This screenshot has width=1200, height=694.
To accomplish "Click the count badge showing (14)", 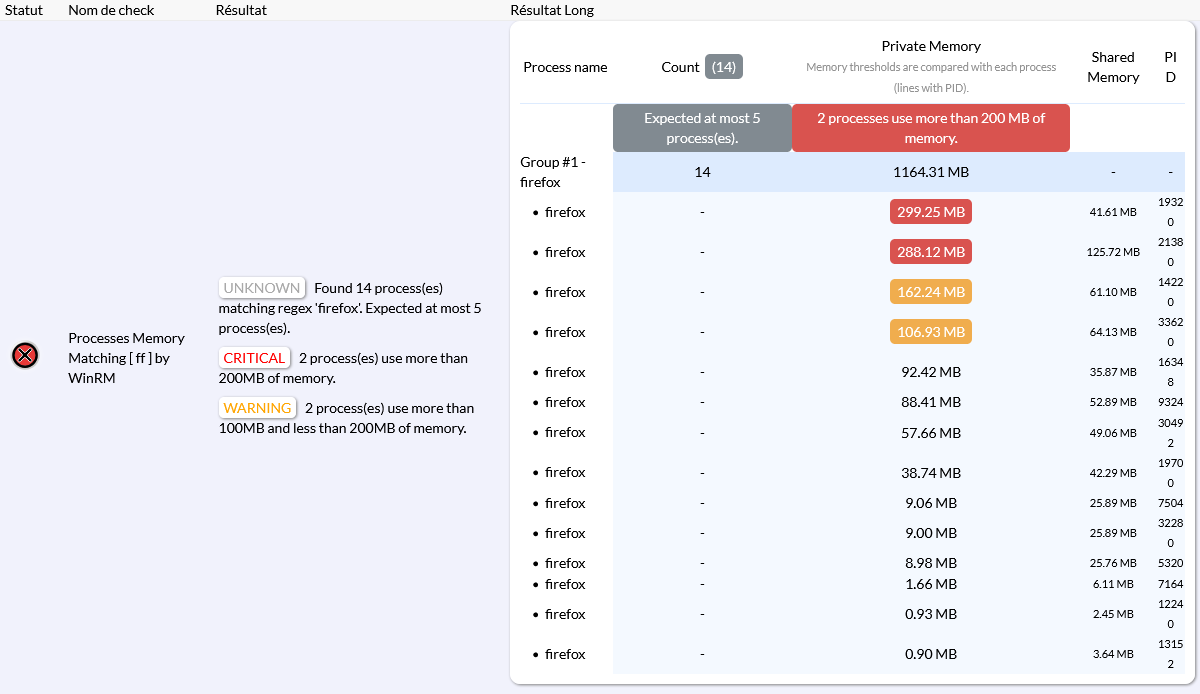I will (x=723, y=67).
